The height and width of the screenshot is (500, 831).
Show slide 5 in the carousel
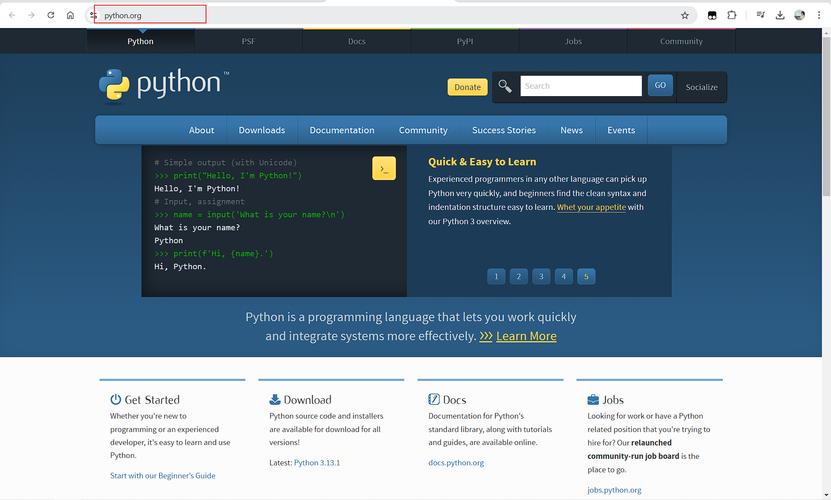pos(586,276)
